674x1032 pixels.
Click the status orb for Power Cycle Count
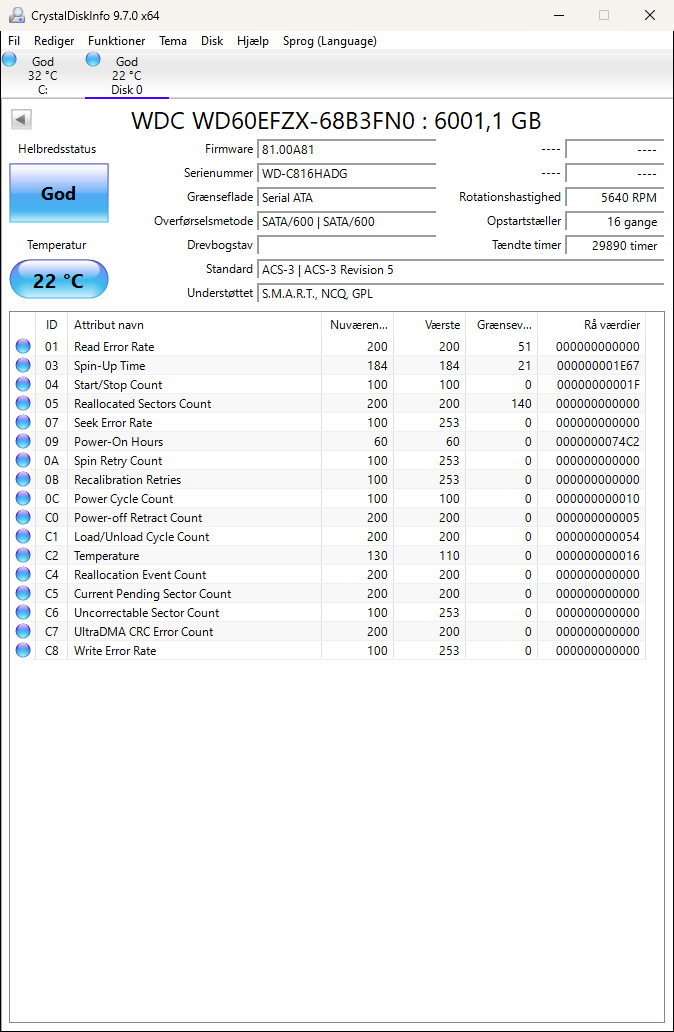click(x=23, y=498)
